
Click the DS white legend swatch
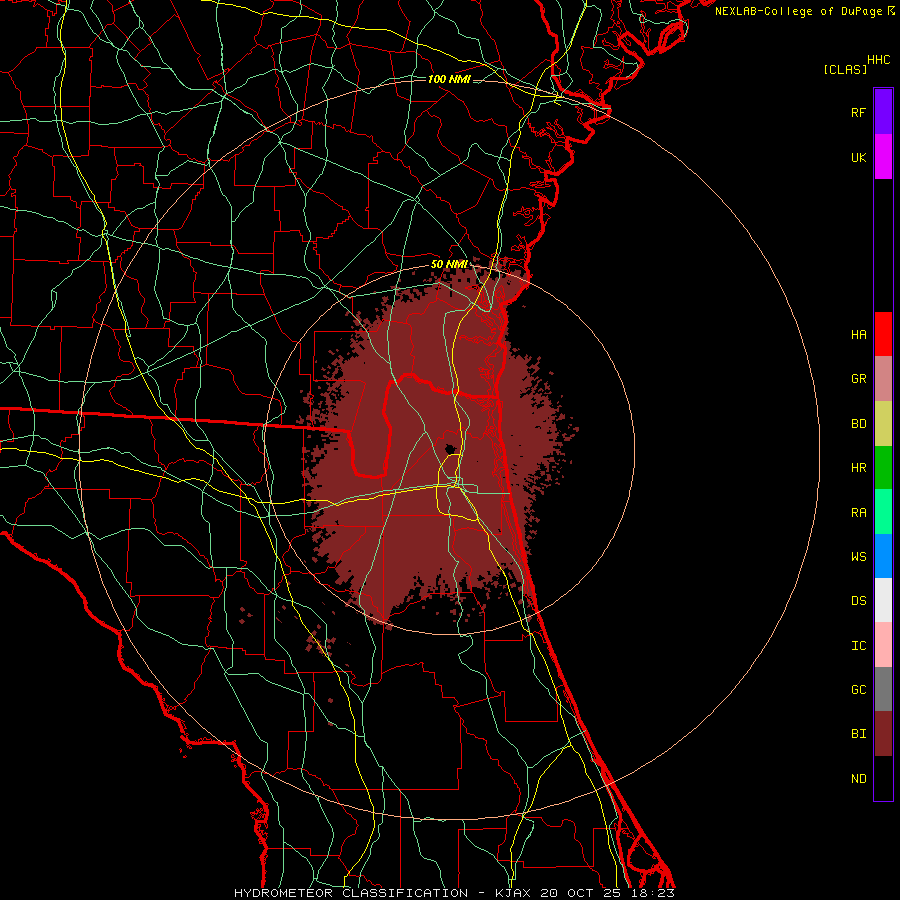click(883, 600)
